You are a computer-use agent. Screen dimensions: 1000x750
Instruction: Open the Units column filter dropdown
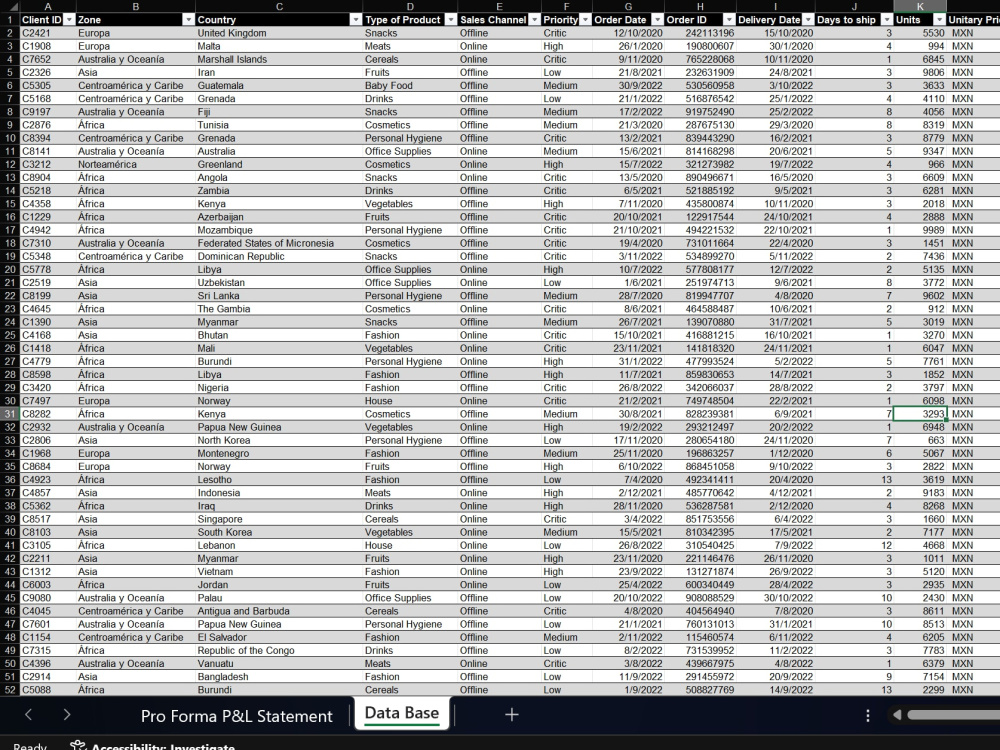939,20
